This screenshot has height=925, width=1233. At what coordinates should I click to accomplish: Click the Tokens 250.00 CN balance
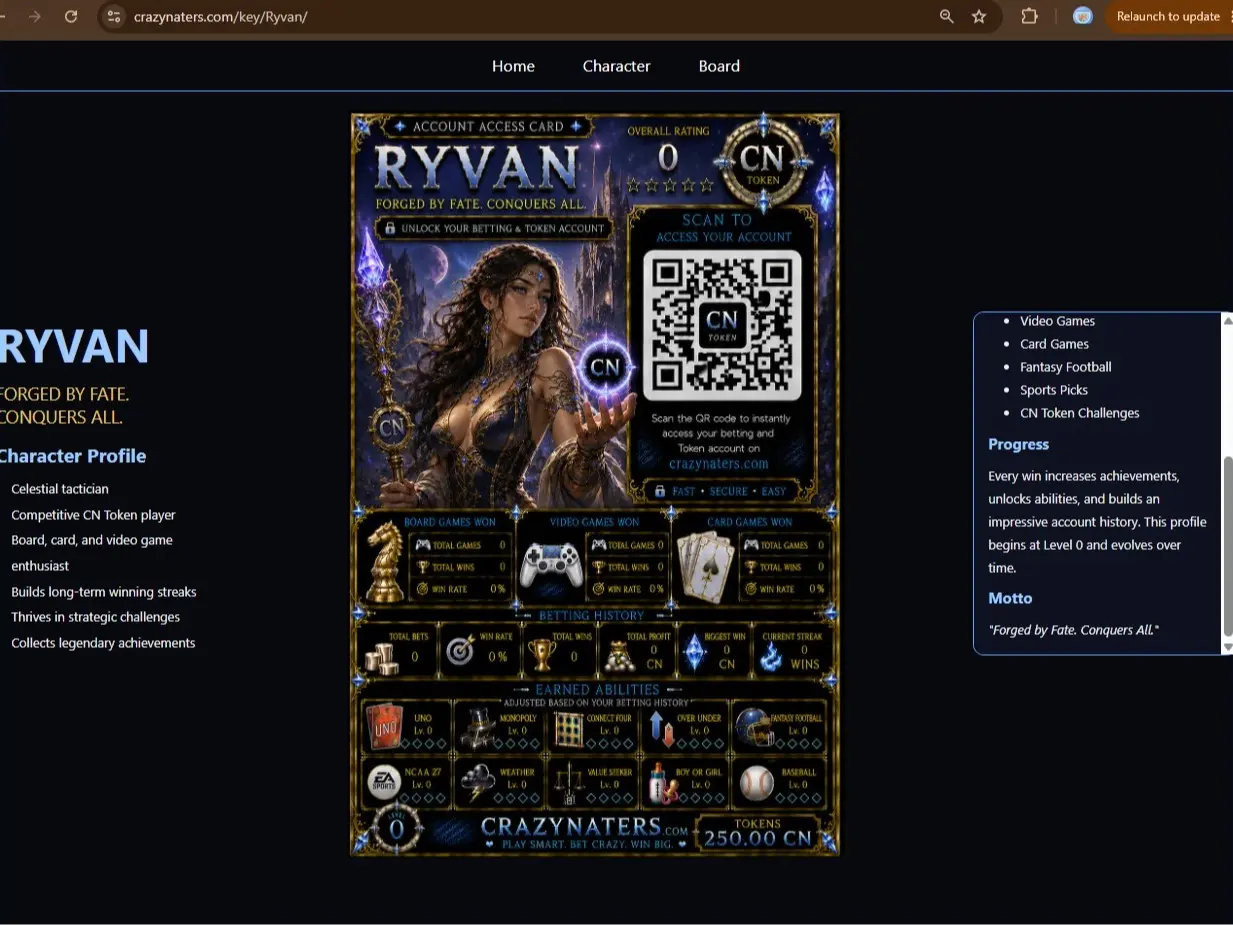[757, 833]
